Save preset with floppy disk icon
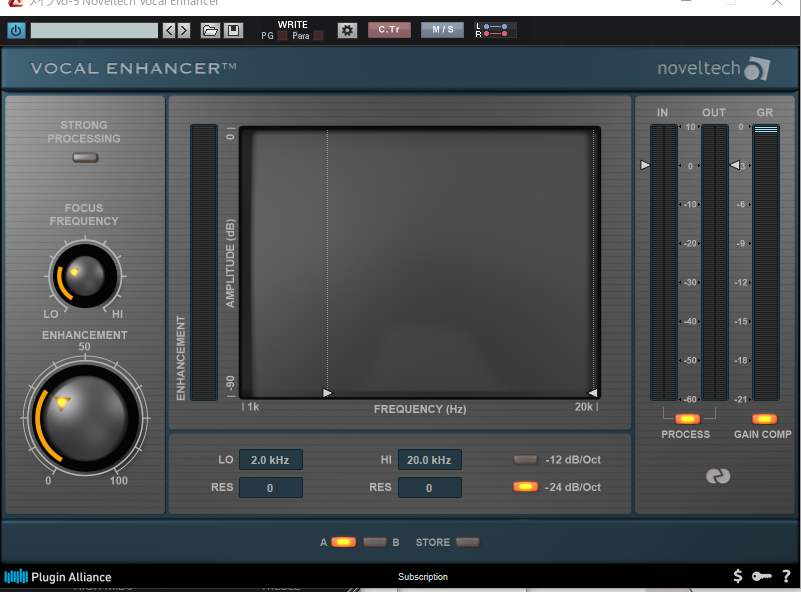The height and width of the screenshot is (592, 801). coord(233,31)
